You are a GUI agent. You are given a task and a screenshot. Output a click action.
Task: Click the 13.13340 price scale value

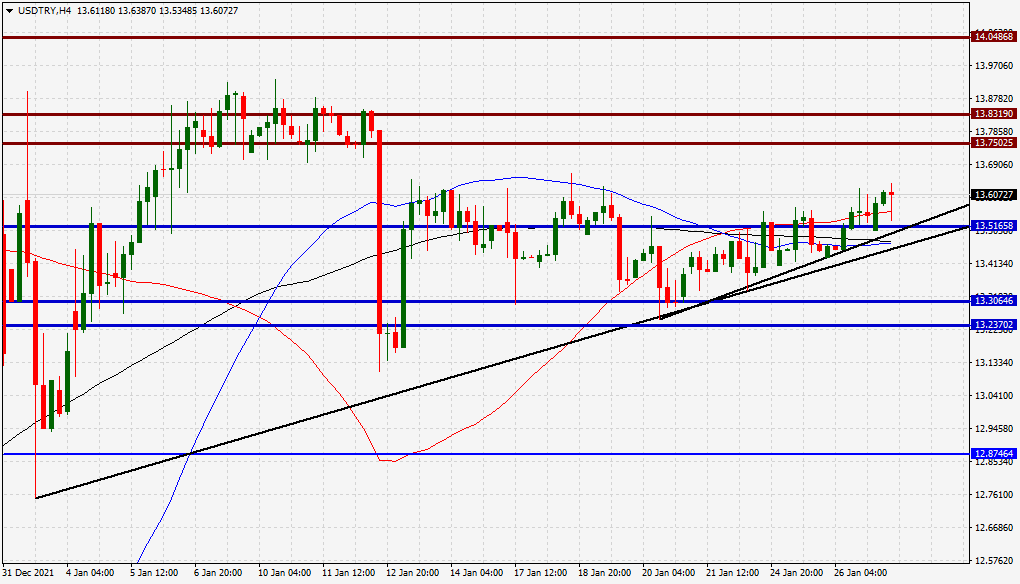point(994,362)
